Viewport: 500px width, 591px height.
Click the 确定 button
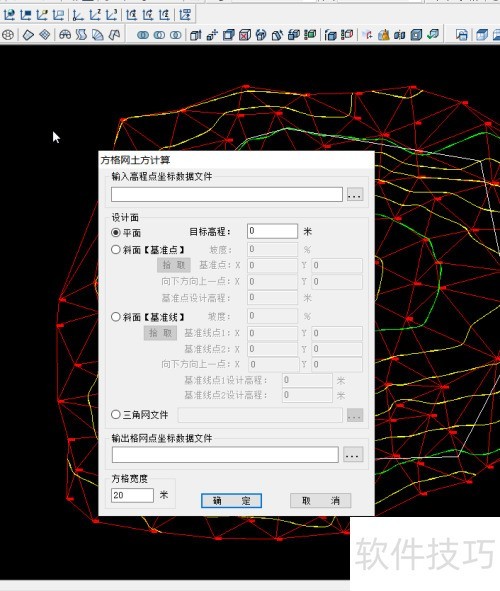(231, 501)
